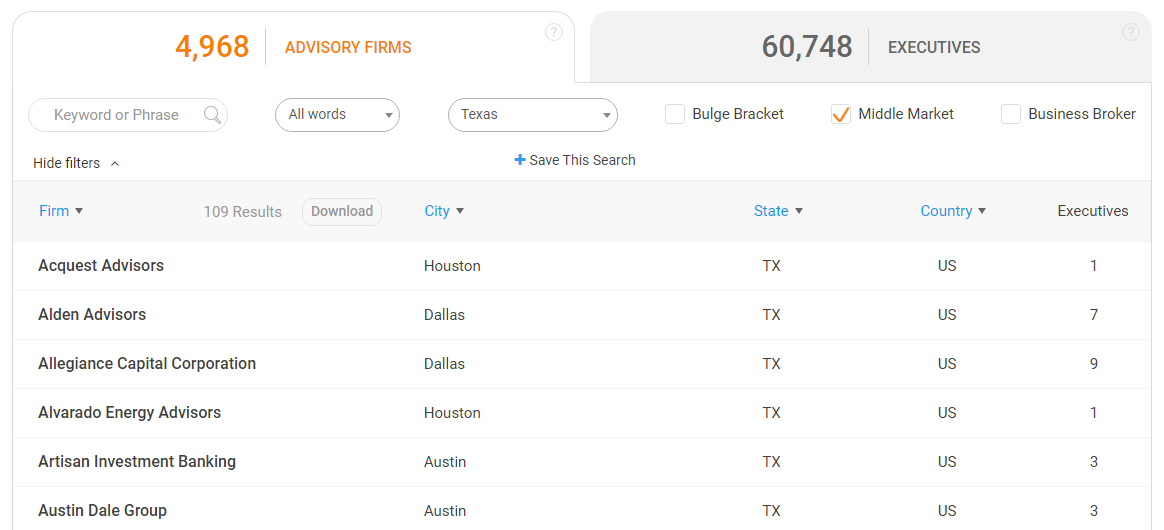Sort by State column arrow

799,211
